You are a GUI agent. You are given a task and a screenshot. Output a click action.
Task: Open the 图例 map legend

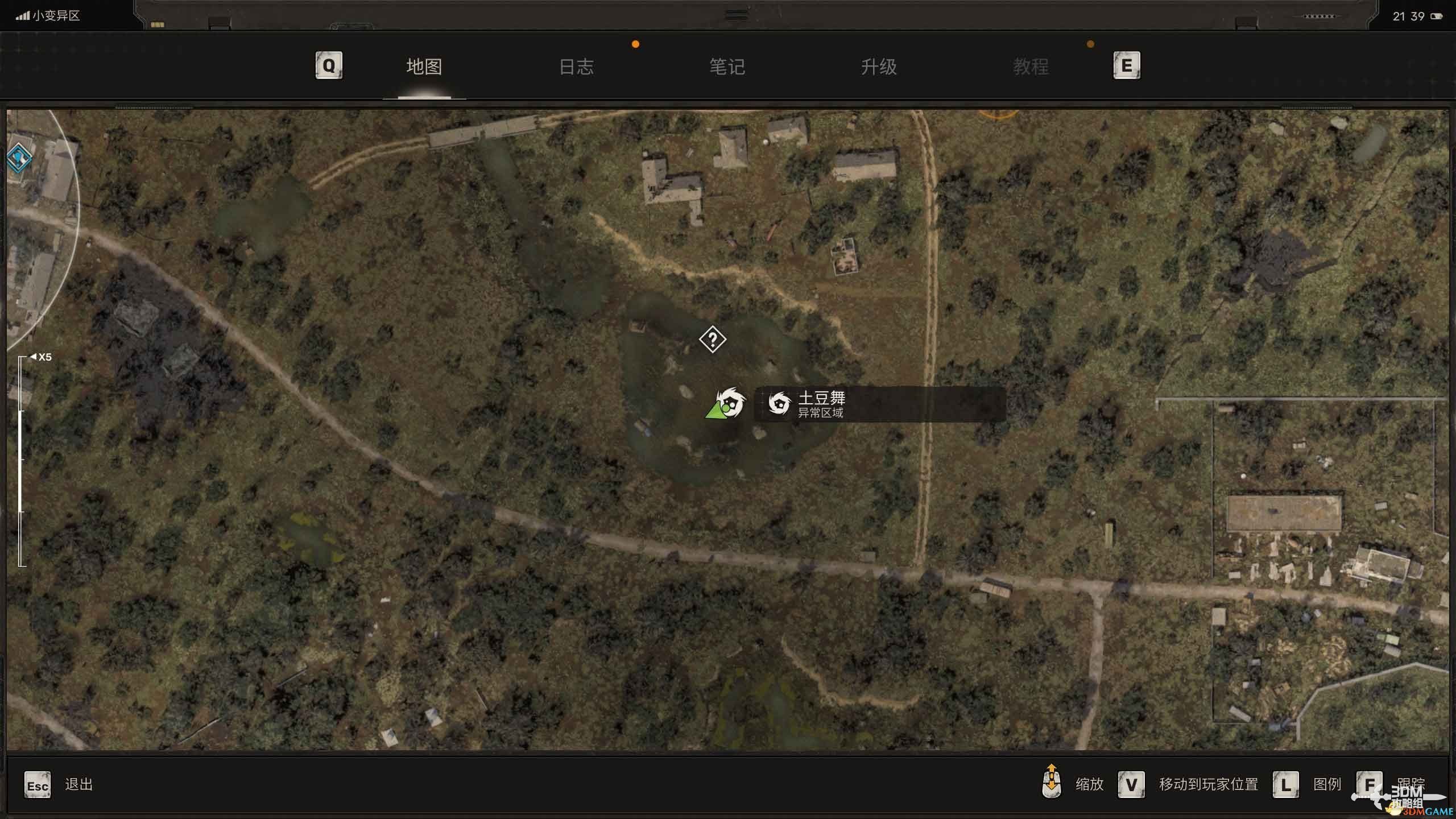click(x=1327, y=785)
